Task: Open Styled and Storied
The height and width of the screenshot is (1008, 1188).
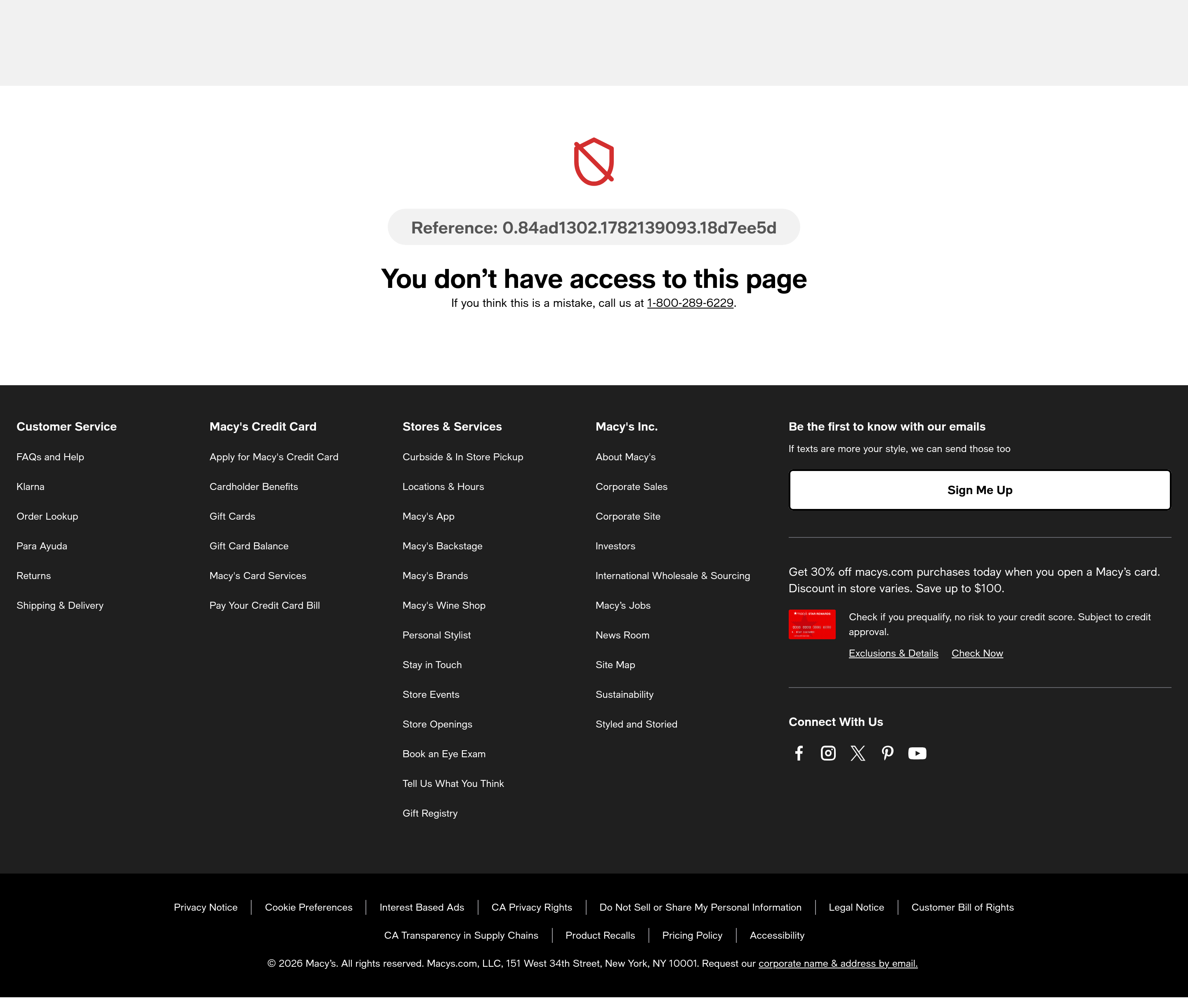Action: click(636, 724)
